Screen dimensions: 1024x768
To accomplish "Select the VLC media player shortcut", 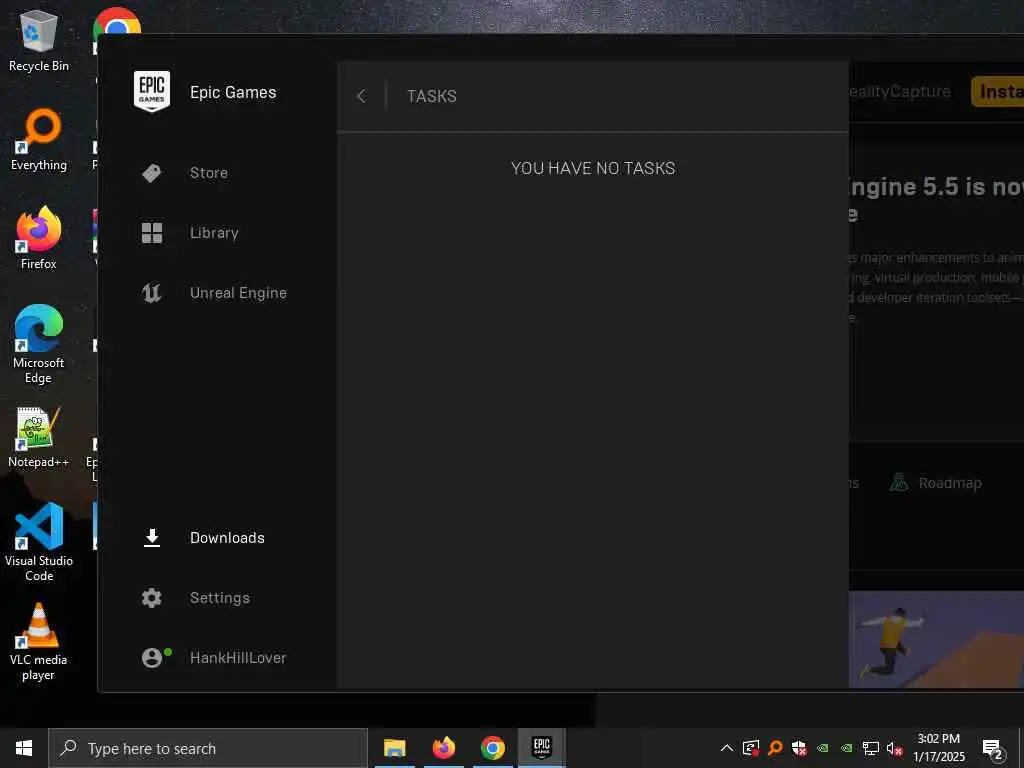I will tap(39, 642).
